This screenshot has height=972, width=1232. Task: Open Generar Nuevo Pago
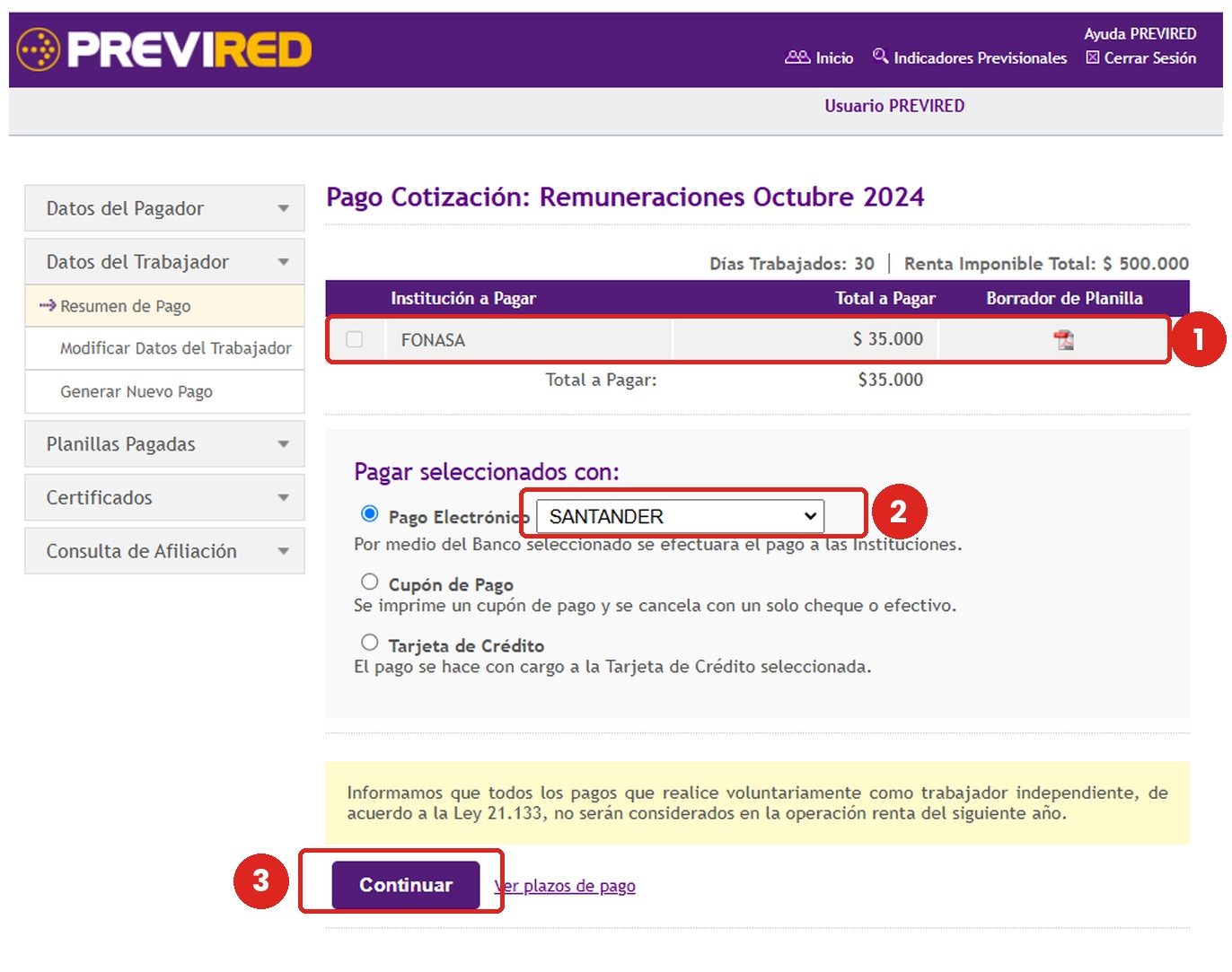[x=164, y=391]
